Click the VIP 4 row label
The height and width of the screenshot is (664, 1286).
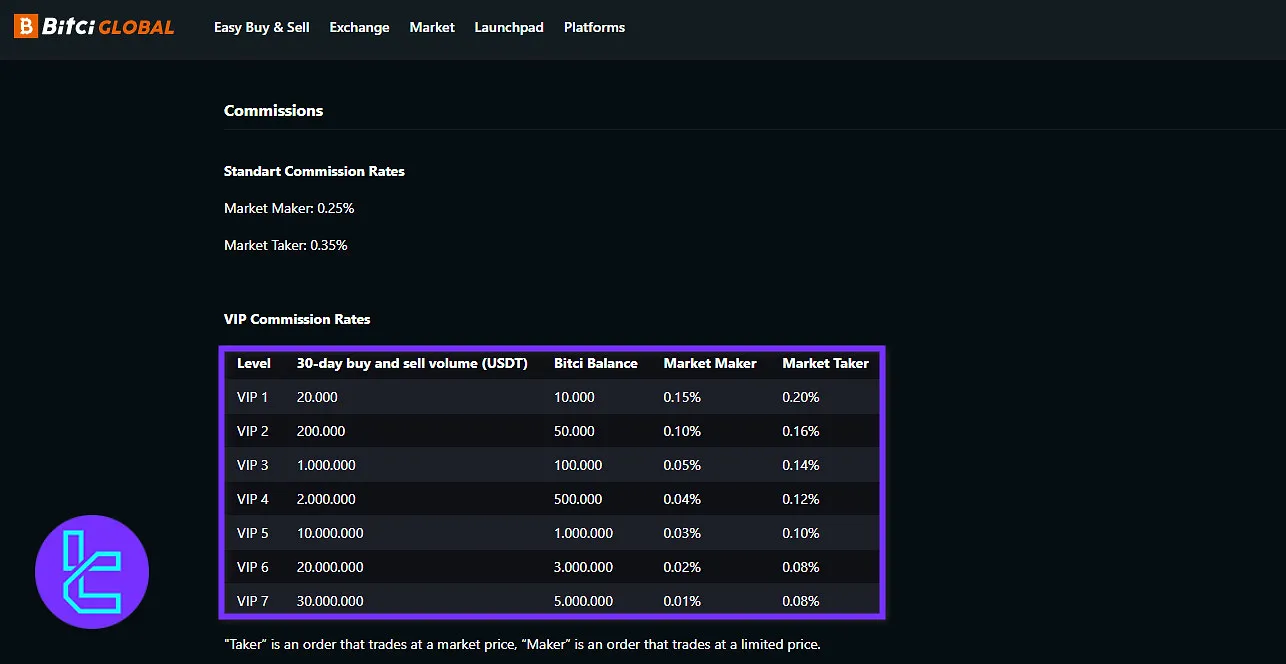click(x=253, y=499)
